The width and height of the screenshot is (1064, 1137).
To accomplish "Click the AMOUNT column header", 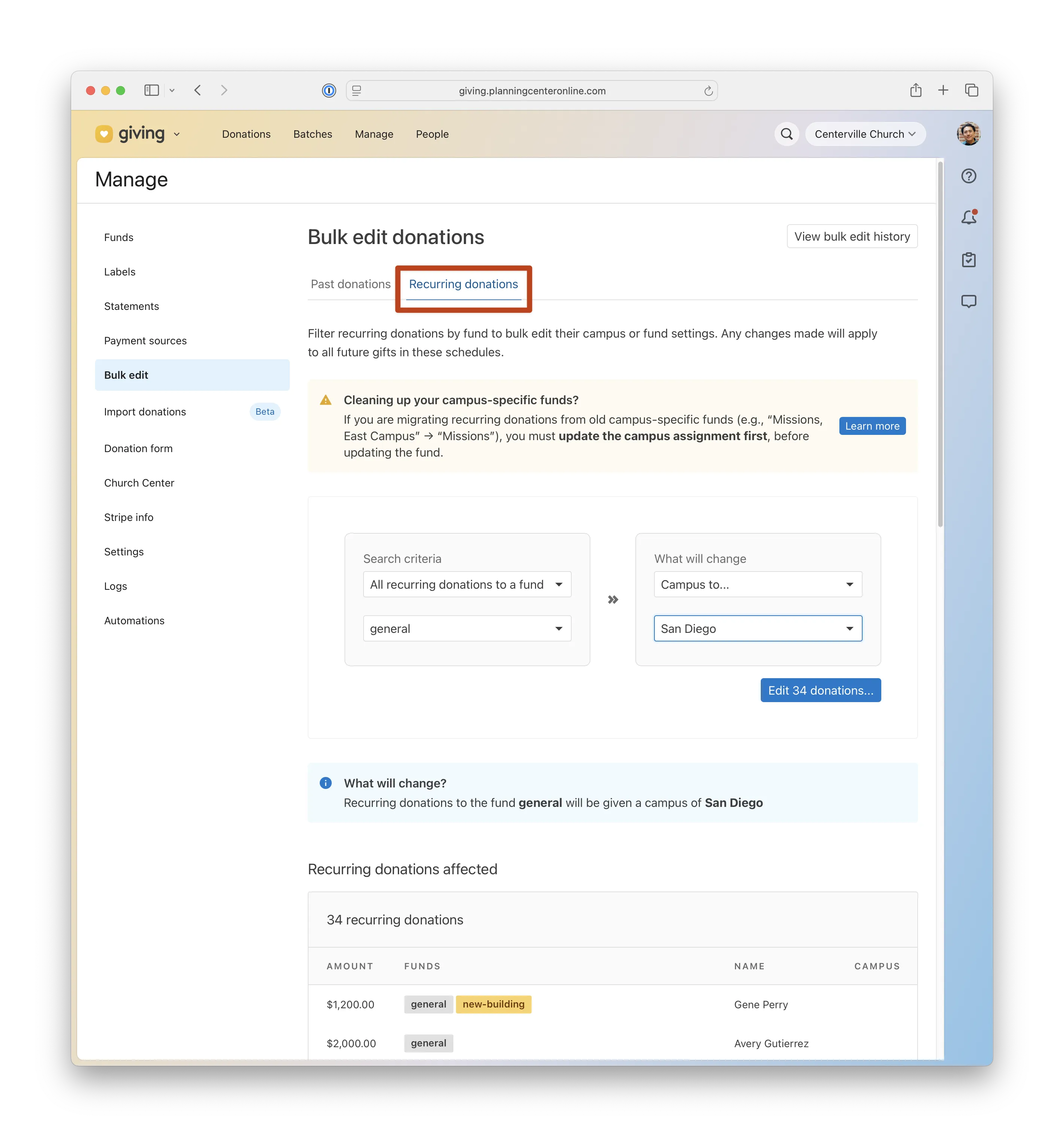I will point(350,967).
